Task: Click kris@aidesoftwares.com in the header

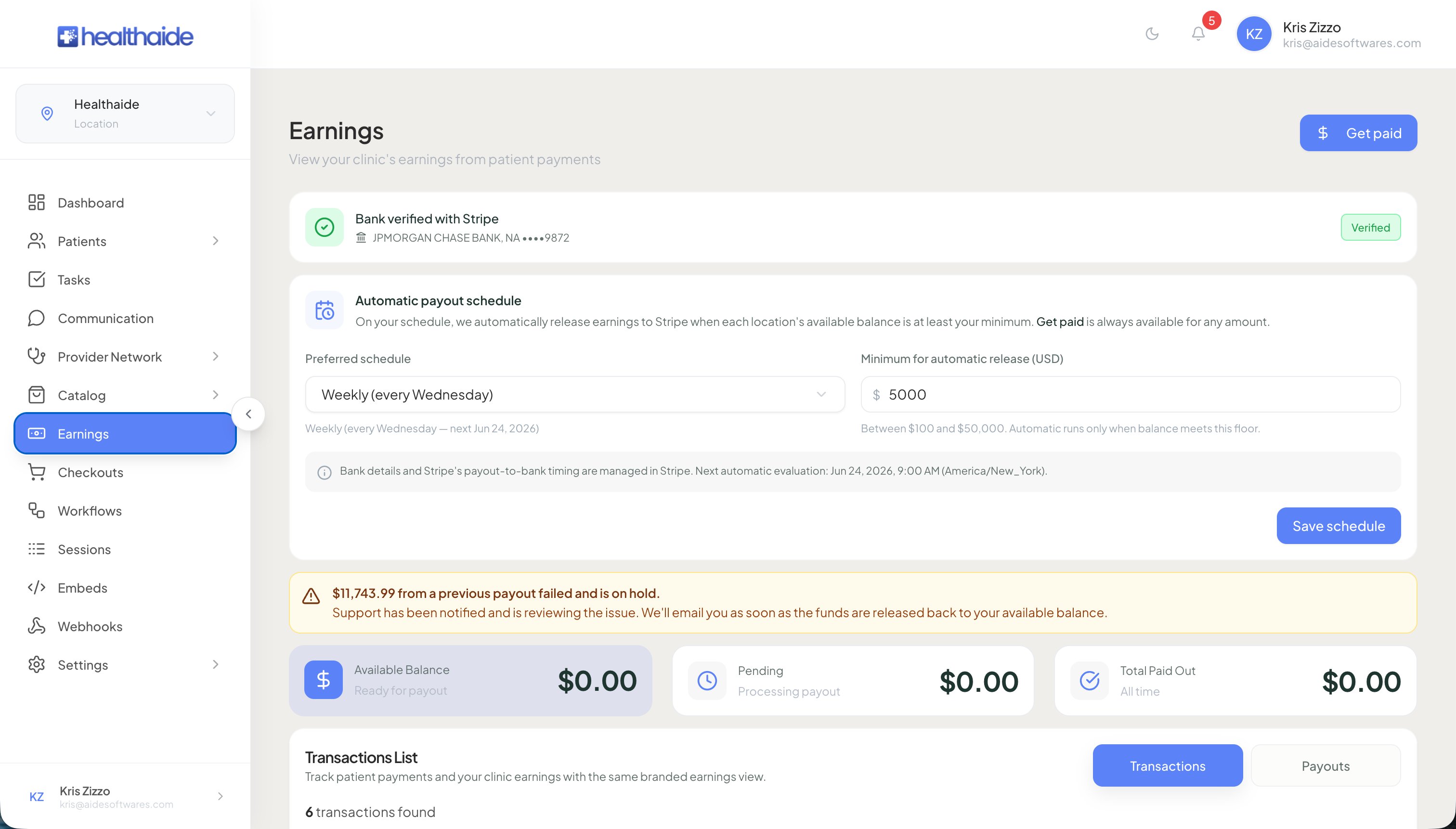Action: point(1352,43)
